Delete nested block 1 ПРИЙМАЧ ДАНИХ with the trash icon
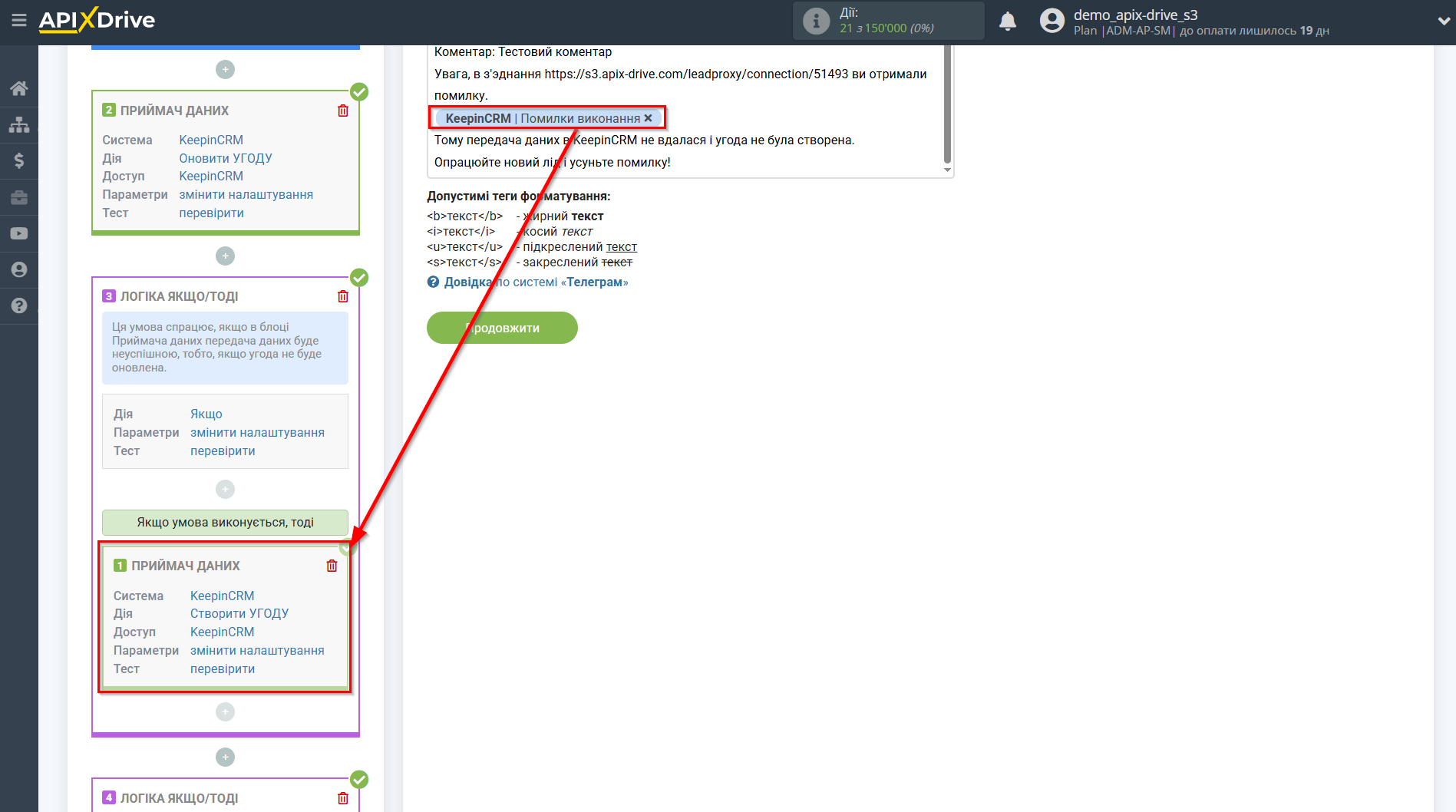The height and width of the screenshot is (812, 1456). (x=332, y=566)
